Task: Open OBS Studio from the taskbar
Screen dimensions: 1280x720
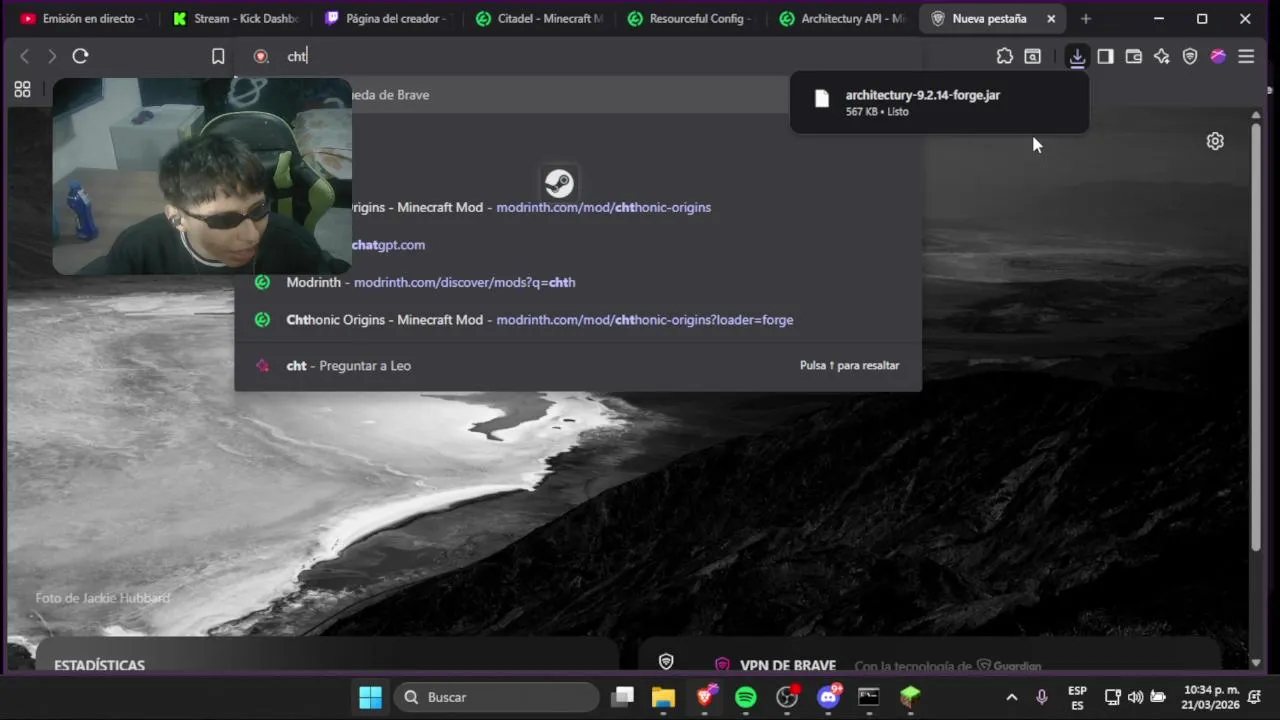Action: 787,697
